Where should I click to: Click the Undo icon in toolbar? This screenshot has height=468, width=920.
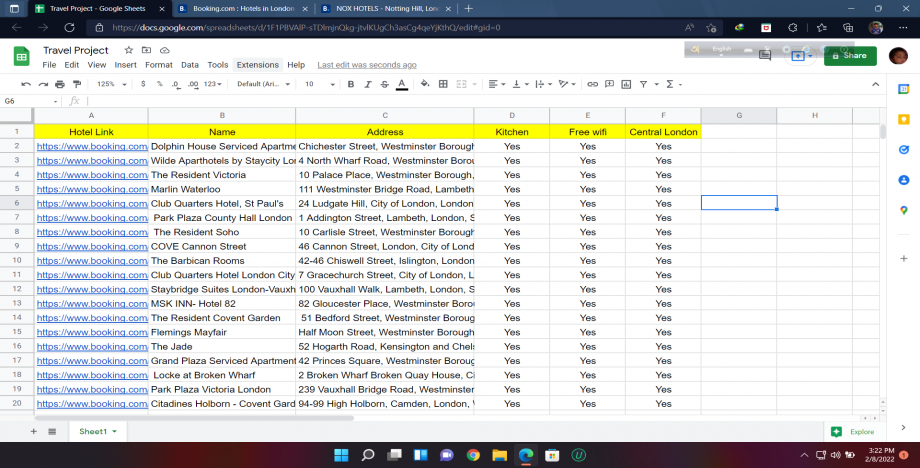[x=26, y=84]
